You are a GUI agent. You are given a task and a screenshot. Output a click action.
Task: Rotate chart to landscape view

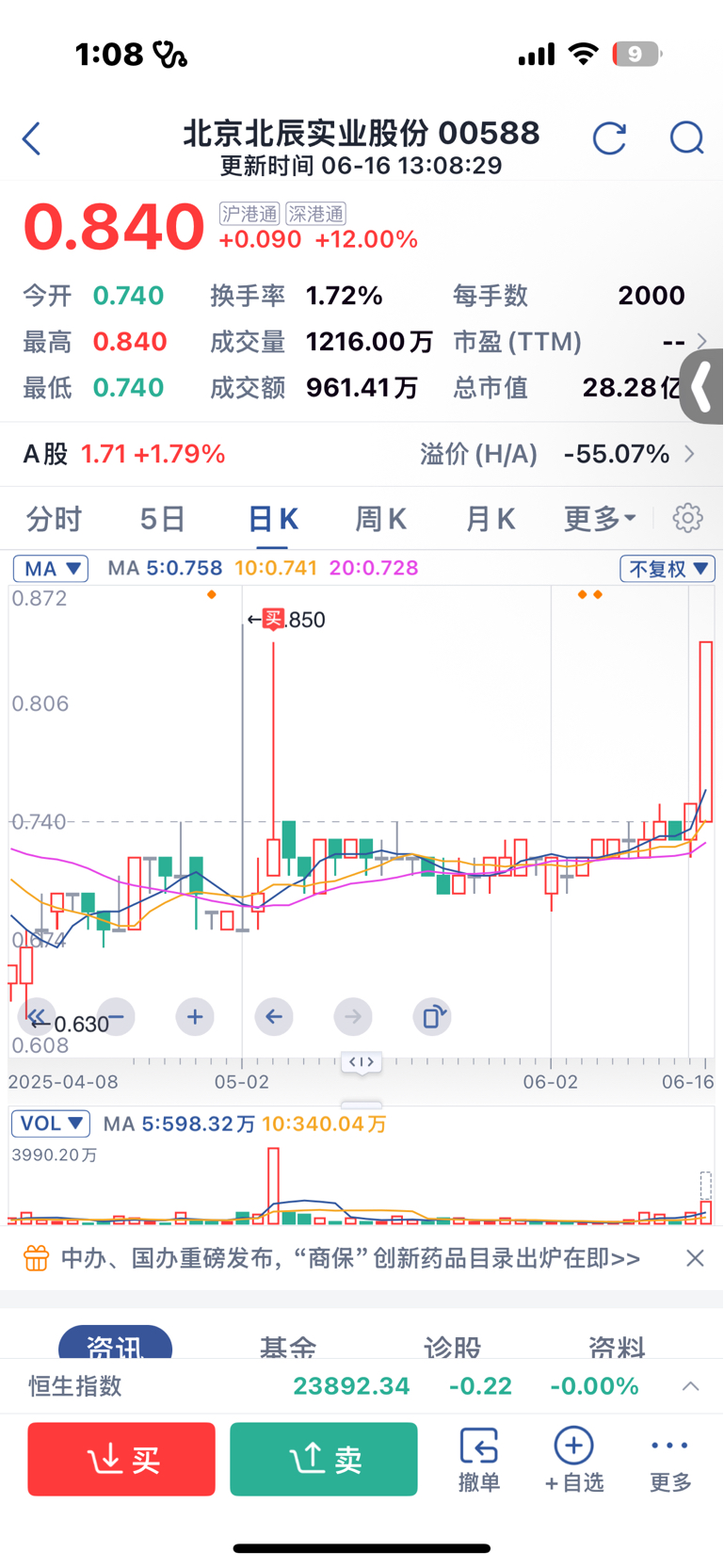point(432,1016)
